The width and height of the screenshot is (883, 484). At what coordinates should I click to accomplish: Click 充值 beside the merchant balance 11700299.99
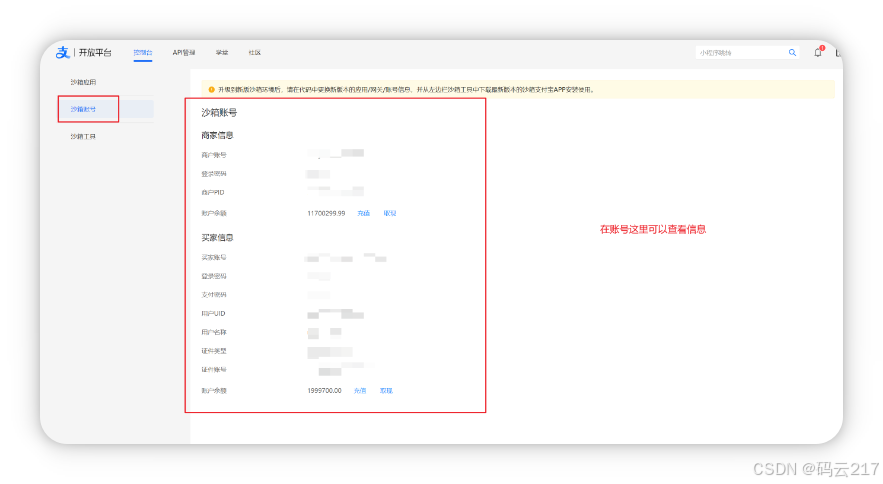(x=364, y=214)
